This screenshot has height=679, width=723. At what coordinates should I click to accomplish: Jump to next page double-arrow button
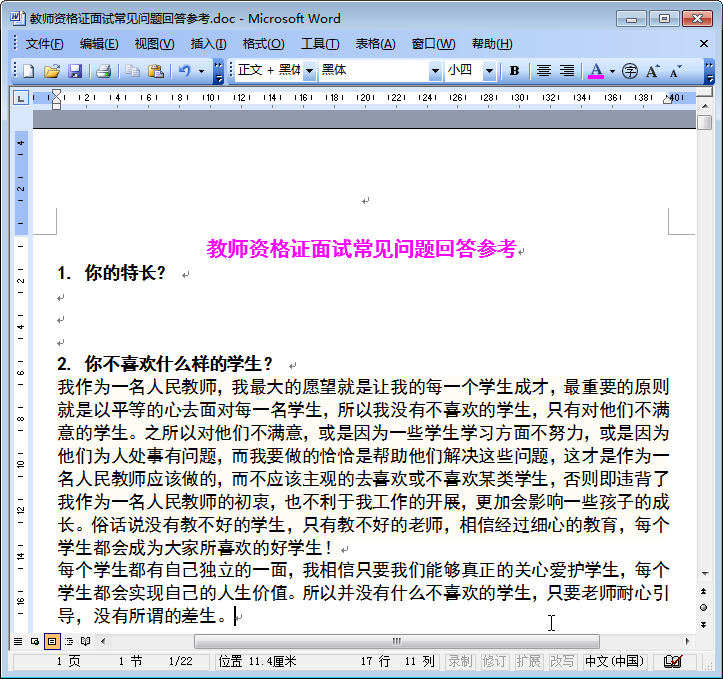[704, 625]
